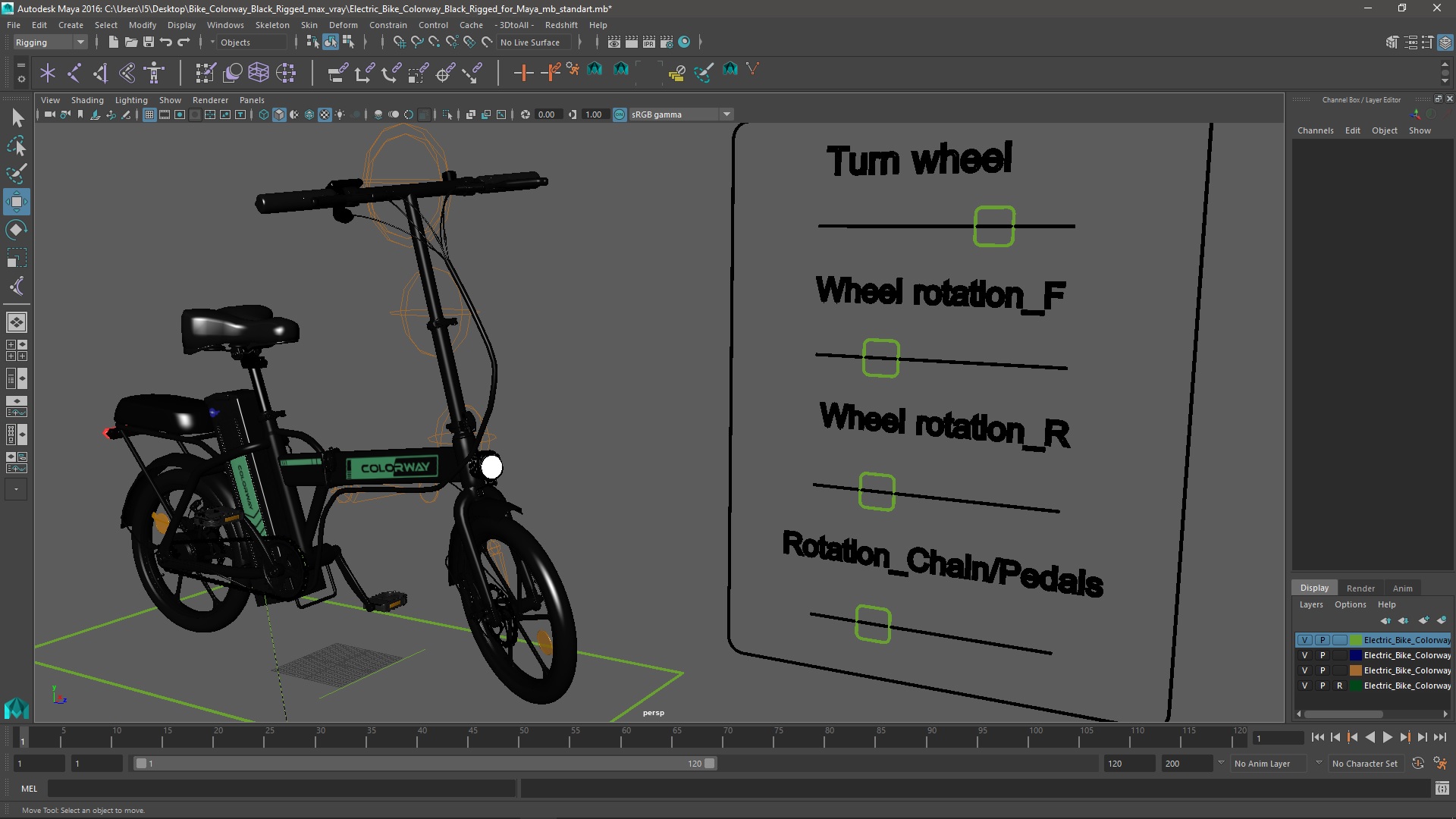Viewport: 1456px width, 819px height.
Task: Go to the start of playback range
Action: 1317,737
